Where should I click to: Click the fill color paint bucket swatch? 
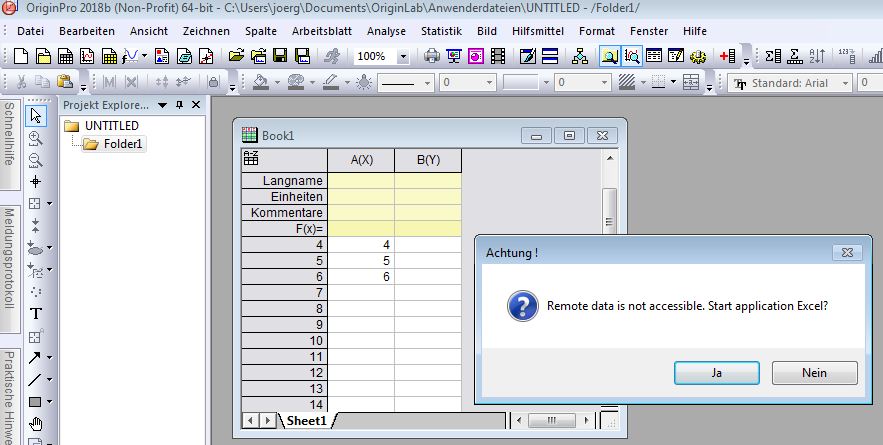click(261, 82)
